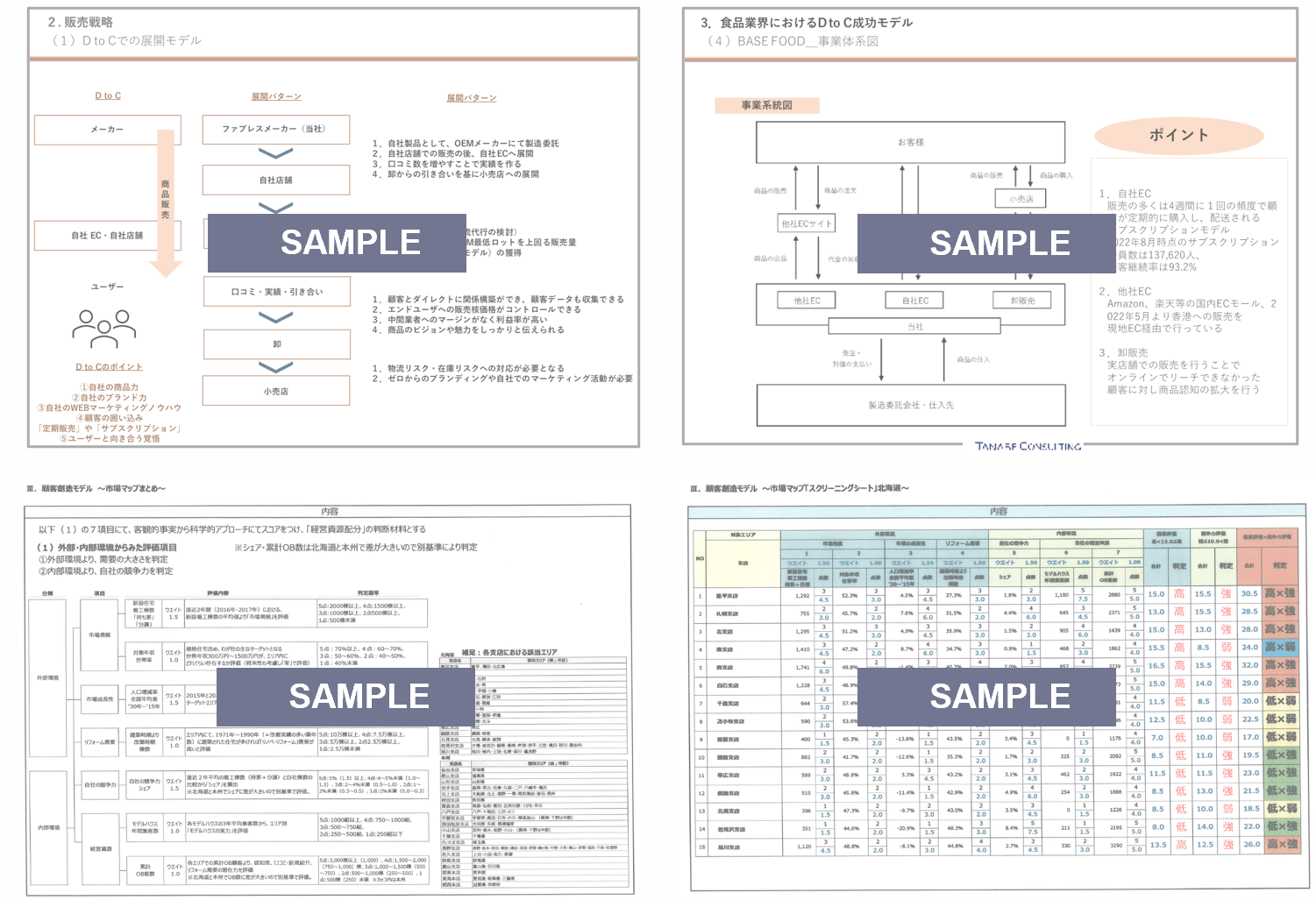Click the blue '高×弱' result cell in row 4
Screen dimensions: 1316x900
click(x=1280, y=648)
